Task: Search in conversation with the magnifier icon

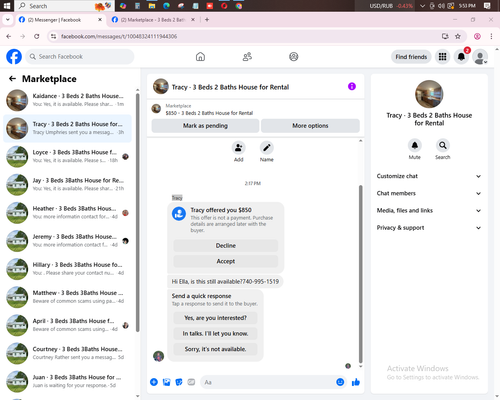Action: pos(443,145)
